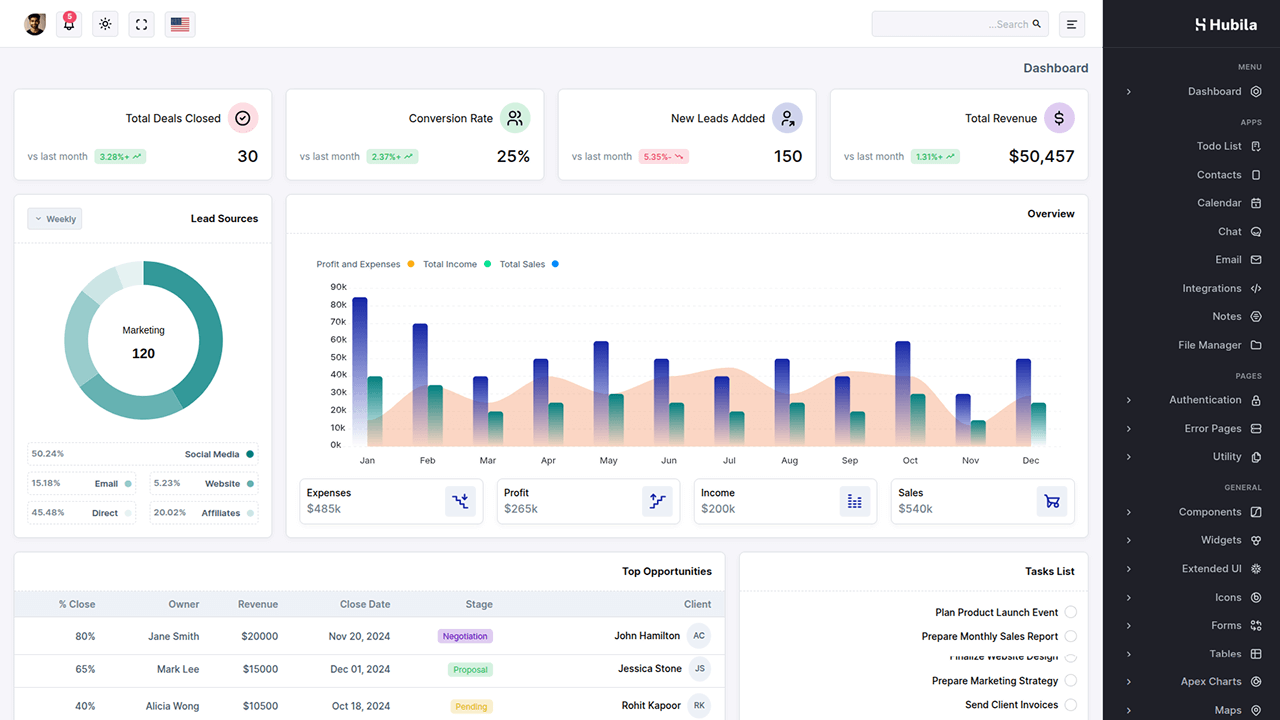Expand the Error Pages submenu chevron
1280x720 pixels.
[x=1129, y=429]
